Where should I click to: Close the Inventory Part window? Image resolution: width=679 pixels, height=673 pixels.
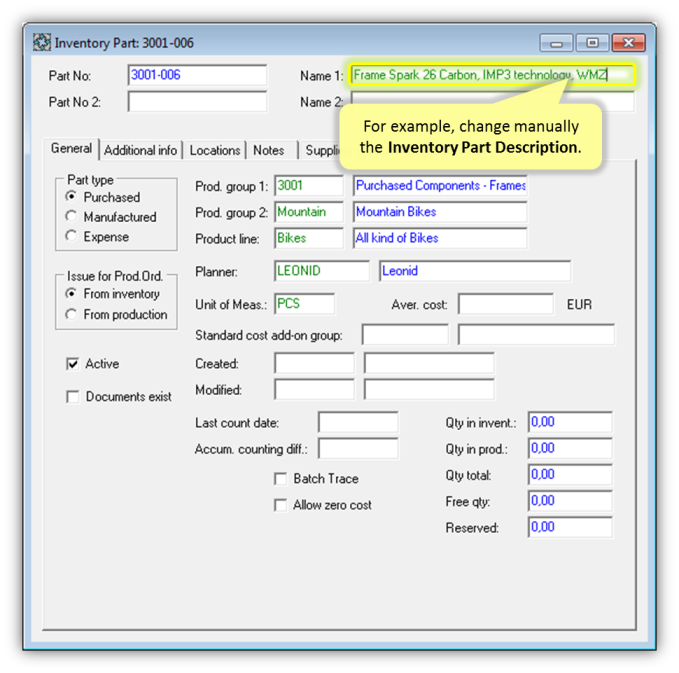pyautogui.click(x=628, y=43)
